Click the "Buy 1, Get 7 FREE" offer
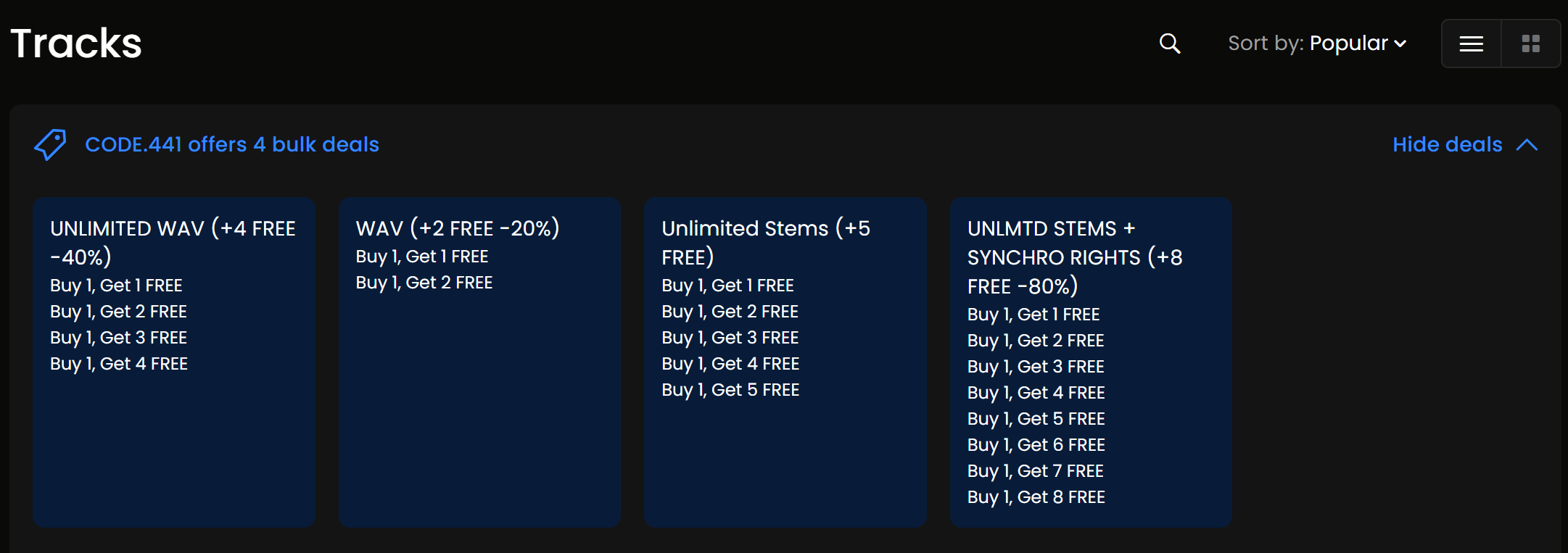 (x=1035, y=471)
